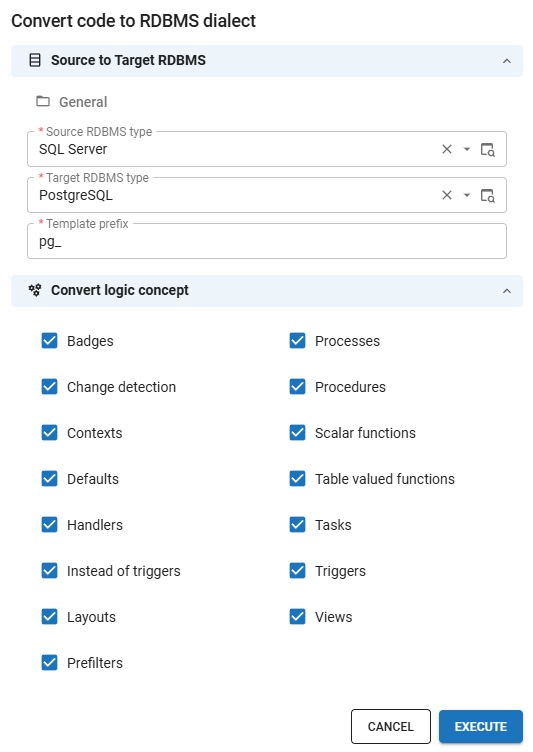Screen dimensions: 533x752
Task: Open lookup search for Target RDBMS type
Action: [487, 196]
